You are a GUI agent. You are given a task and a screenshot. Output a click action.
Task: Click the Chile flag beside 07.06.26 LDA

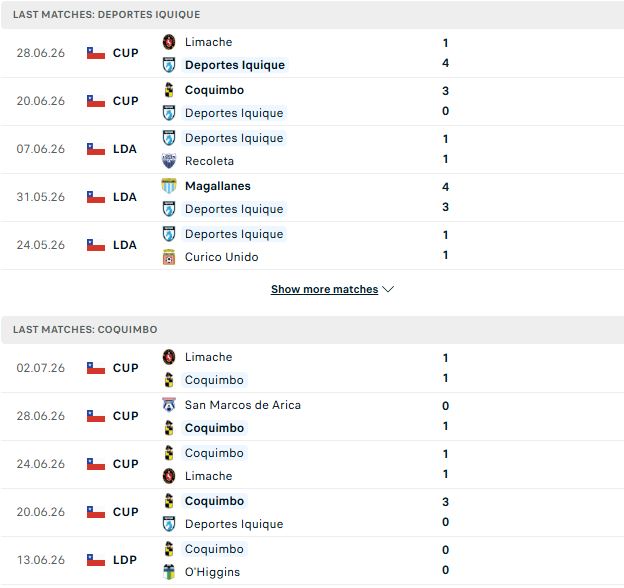tap(96, 149)
